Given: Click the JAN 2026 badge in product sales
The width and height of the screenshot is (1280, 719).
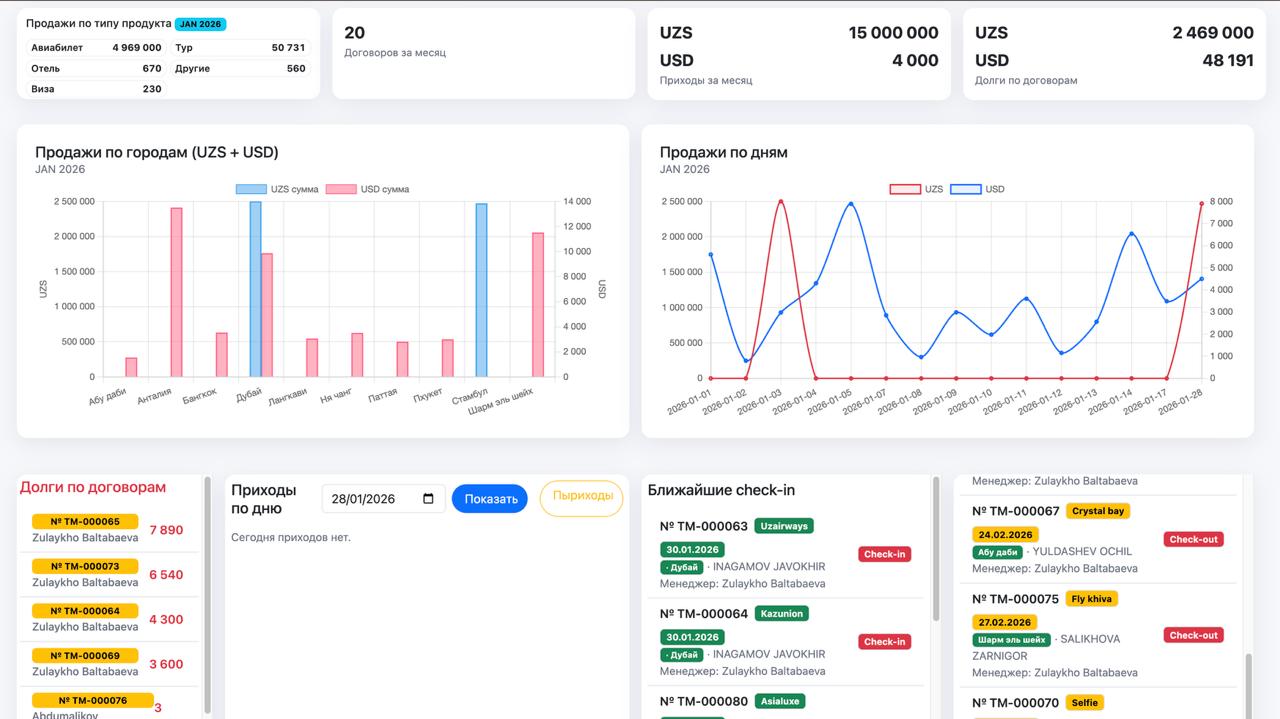Looking at the screenshot, I should click(200, 24).
